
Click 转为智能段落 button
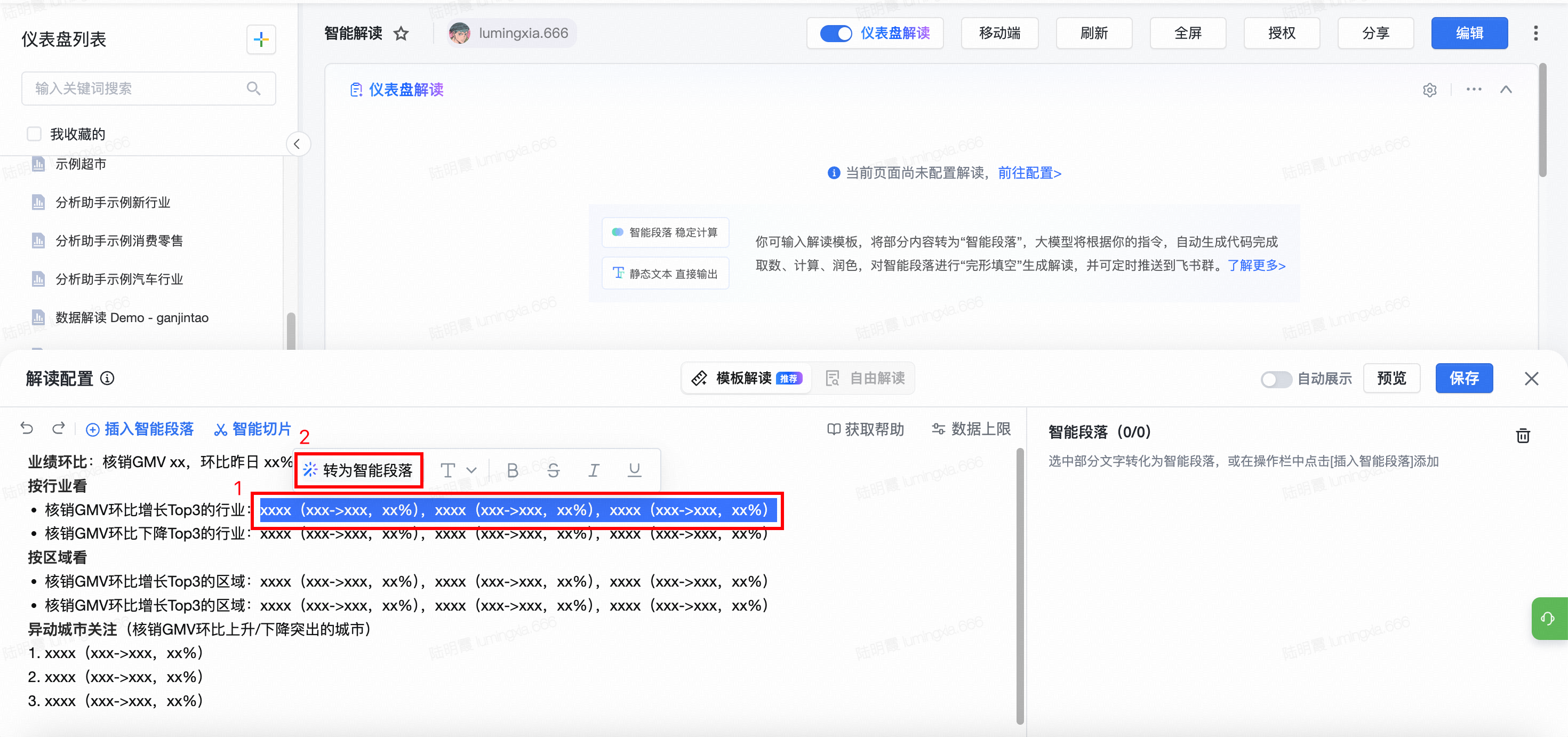pos(358,470)
